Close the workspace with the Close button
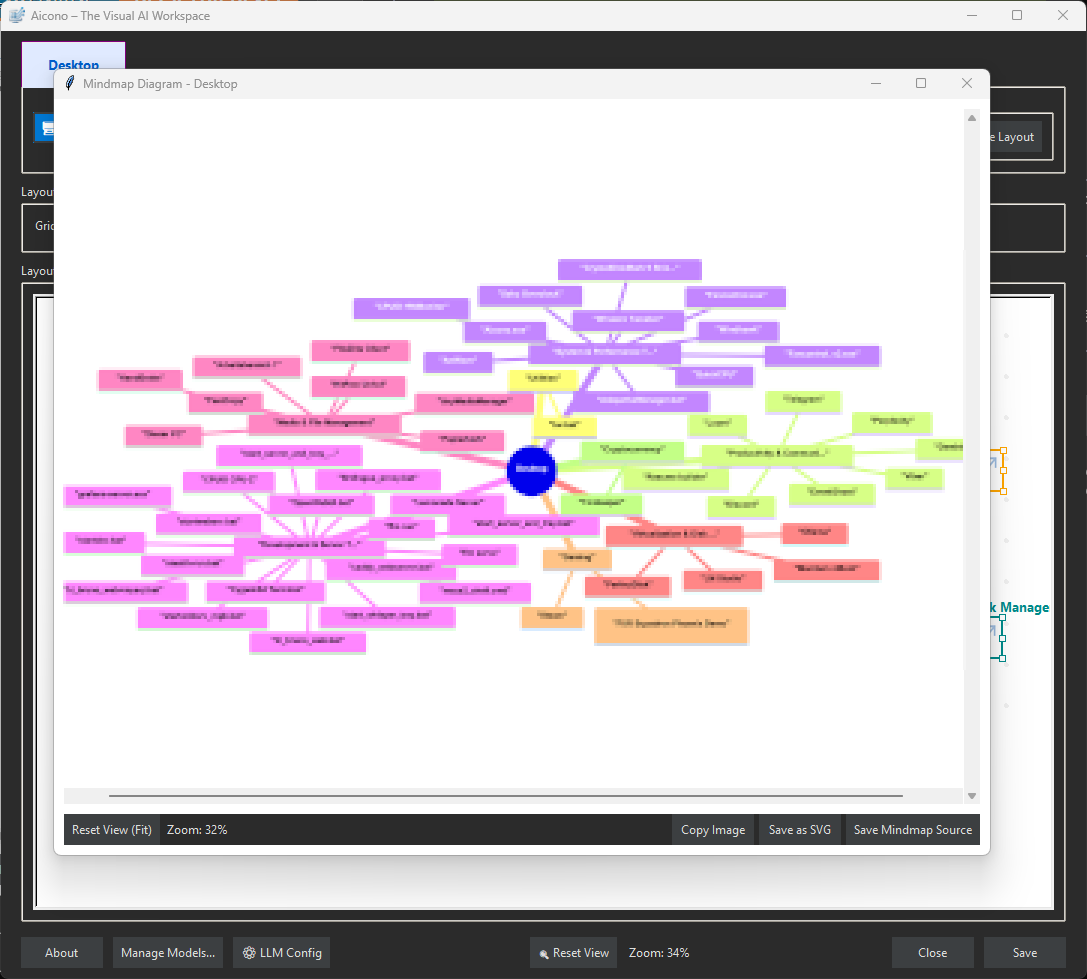The width and height of the screenshot is (1087, 979). [932, 952]
